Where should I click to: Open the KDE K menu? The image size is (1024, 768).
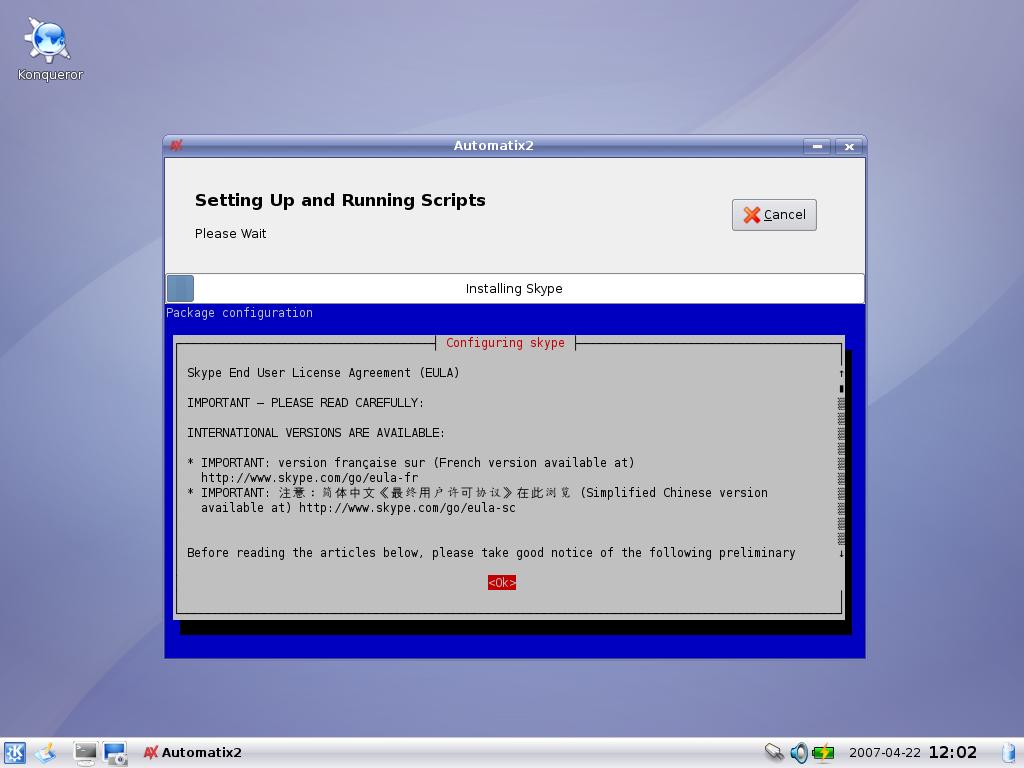pos(14,753)
